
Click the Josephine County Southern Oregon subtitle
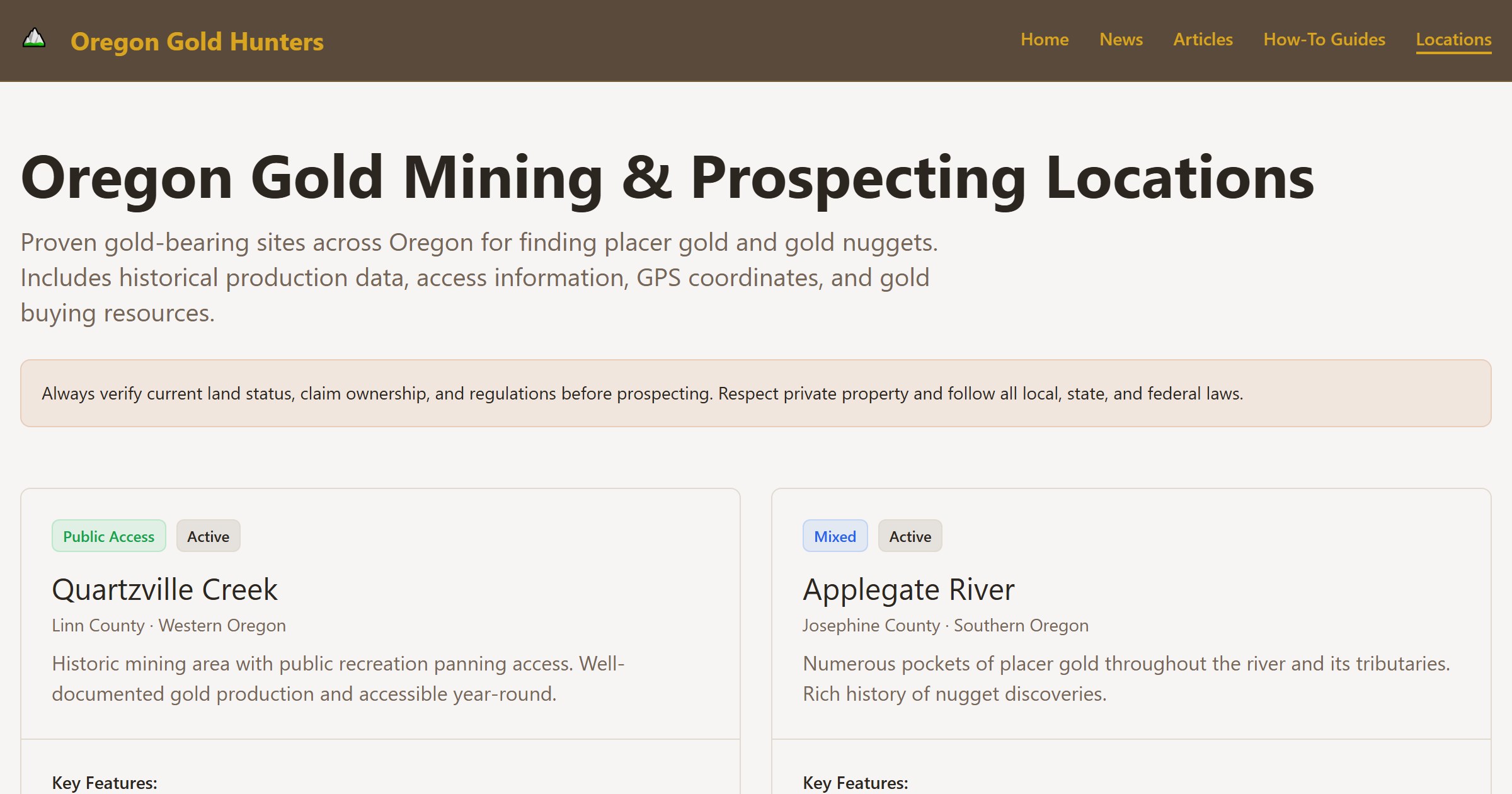point(945,625)
